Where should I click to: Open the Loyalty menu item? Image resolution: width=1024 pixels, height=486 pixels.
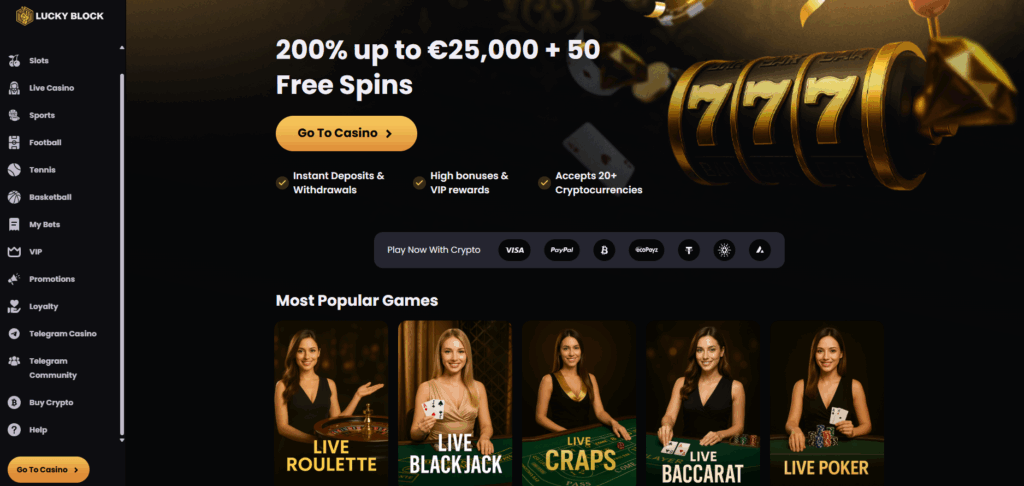tap(44, 306)
